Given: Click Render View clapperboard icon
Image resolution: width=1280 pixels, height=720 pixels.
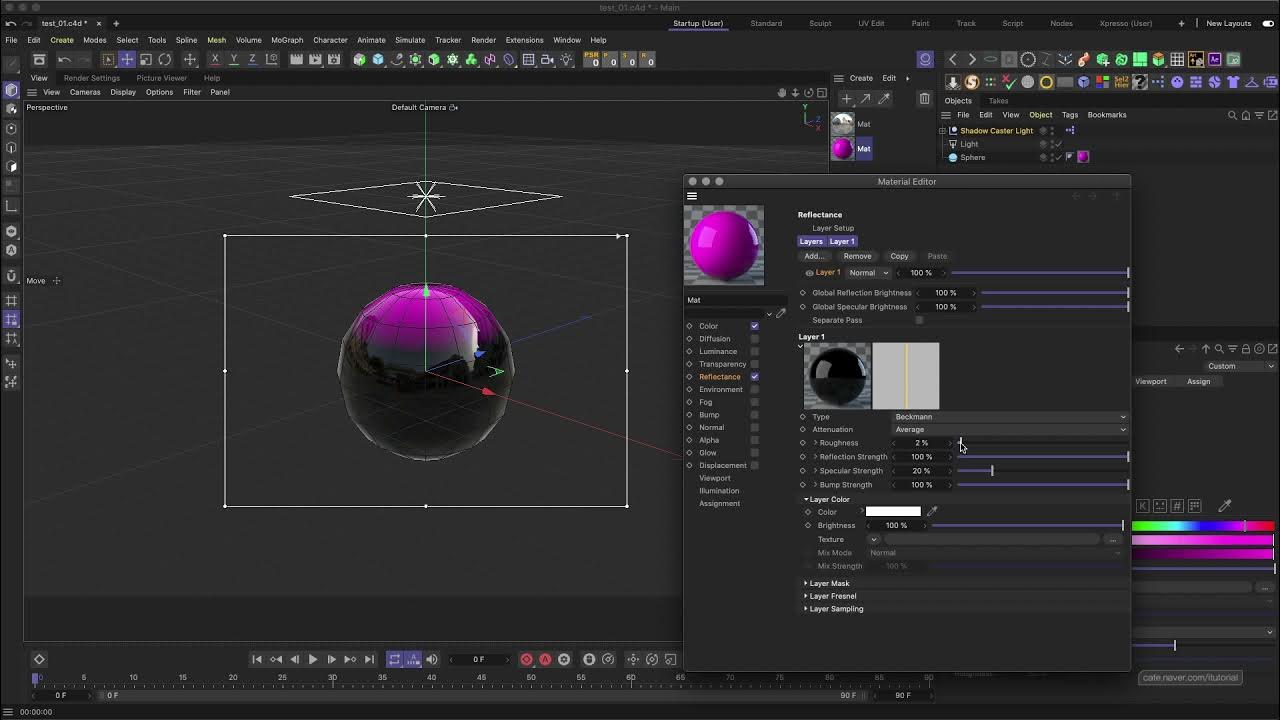Looking at the screenshot, I should click(x=296, y=60).
